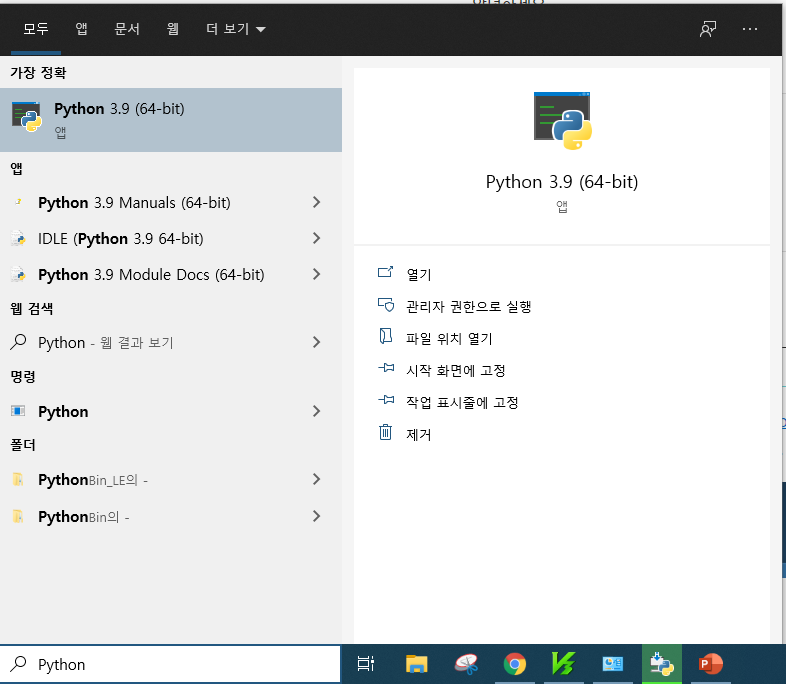786x684 pixels.
Task: Open PowerPoint from the taskbar
Action: 711,664
